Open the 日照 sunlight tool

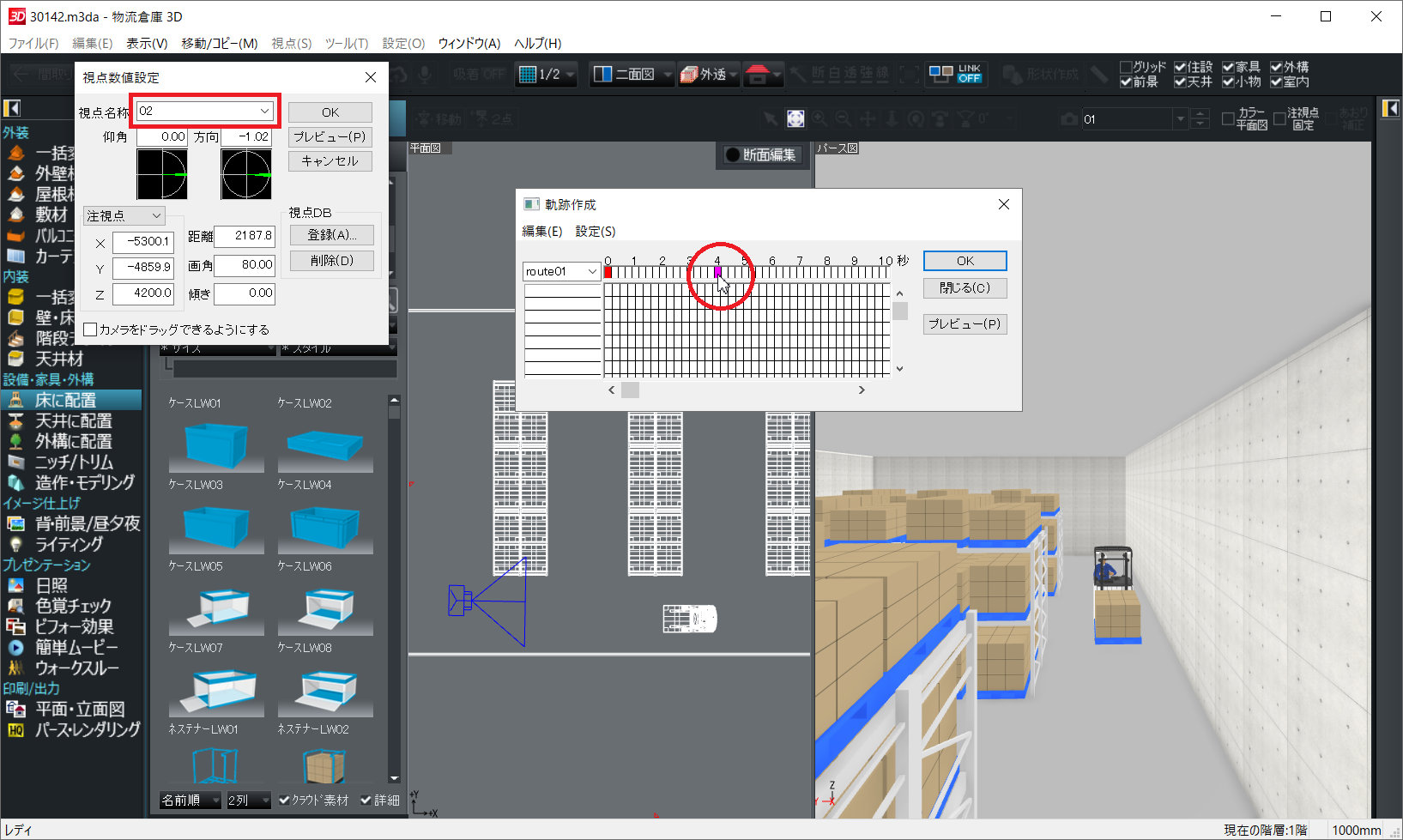15,585
